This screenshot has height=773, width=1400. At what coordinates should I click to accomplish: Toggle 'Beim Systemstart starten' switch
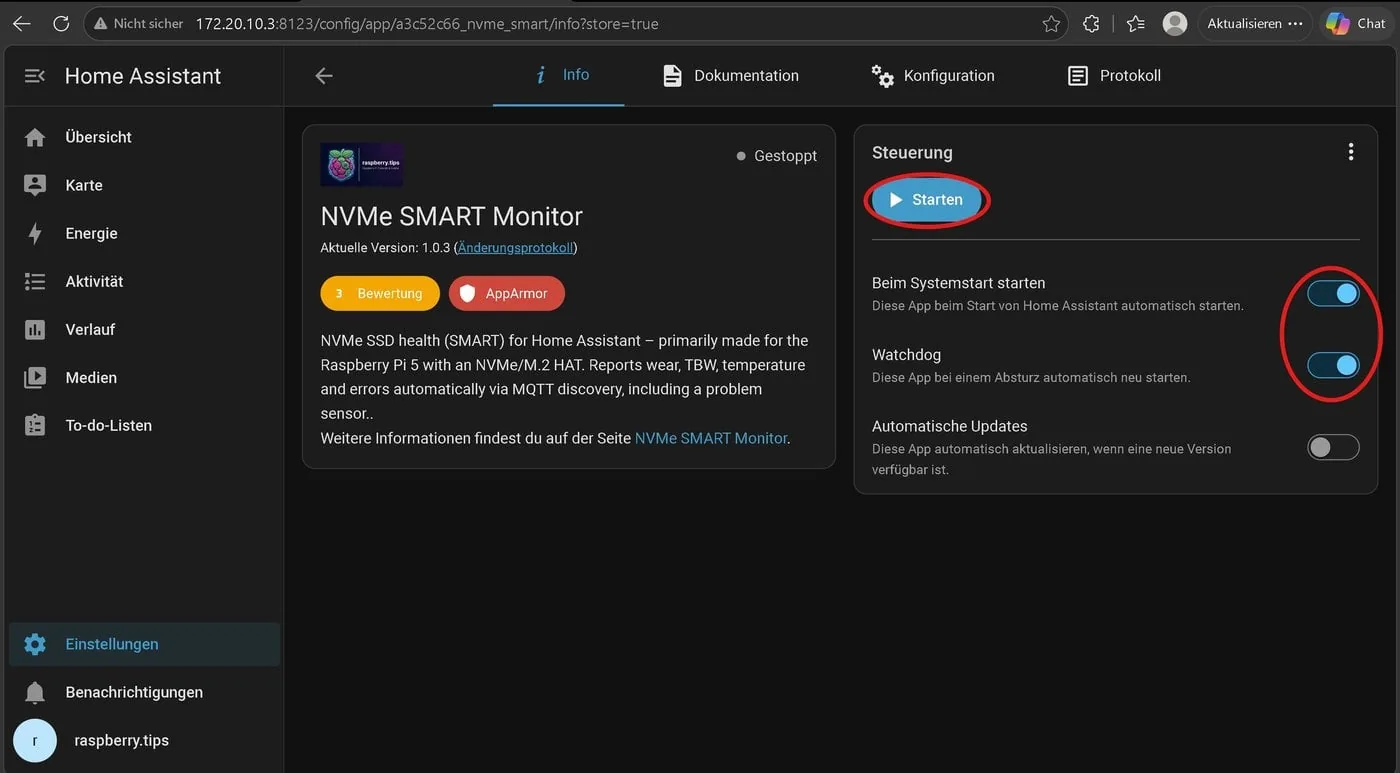click(x=1334, y=293)
